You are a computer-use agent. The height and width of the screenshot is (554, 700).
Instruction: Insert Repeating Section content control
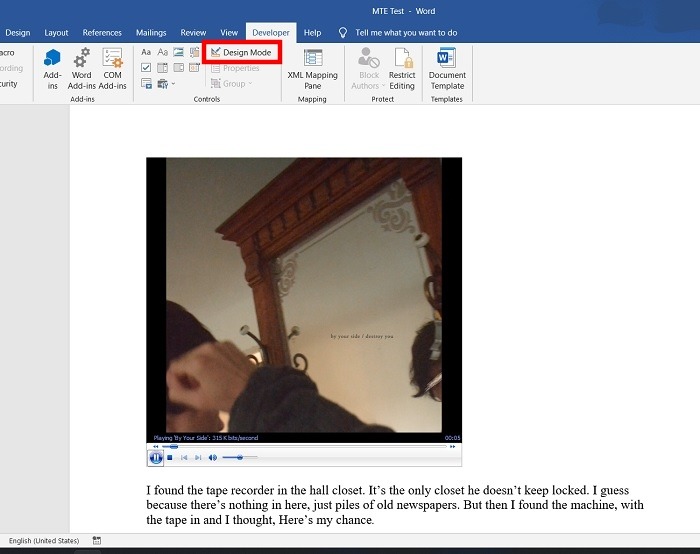146,83
